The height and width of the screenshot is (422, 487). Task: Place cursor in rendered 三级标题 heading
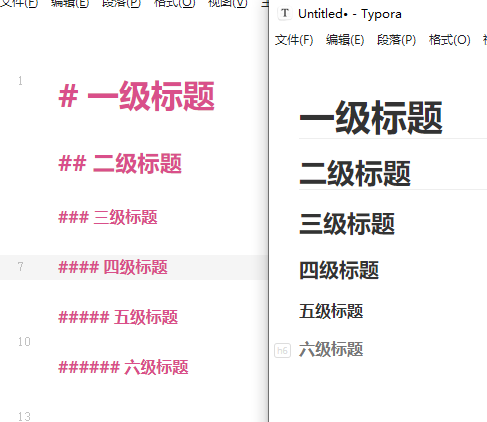[347, 224]
